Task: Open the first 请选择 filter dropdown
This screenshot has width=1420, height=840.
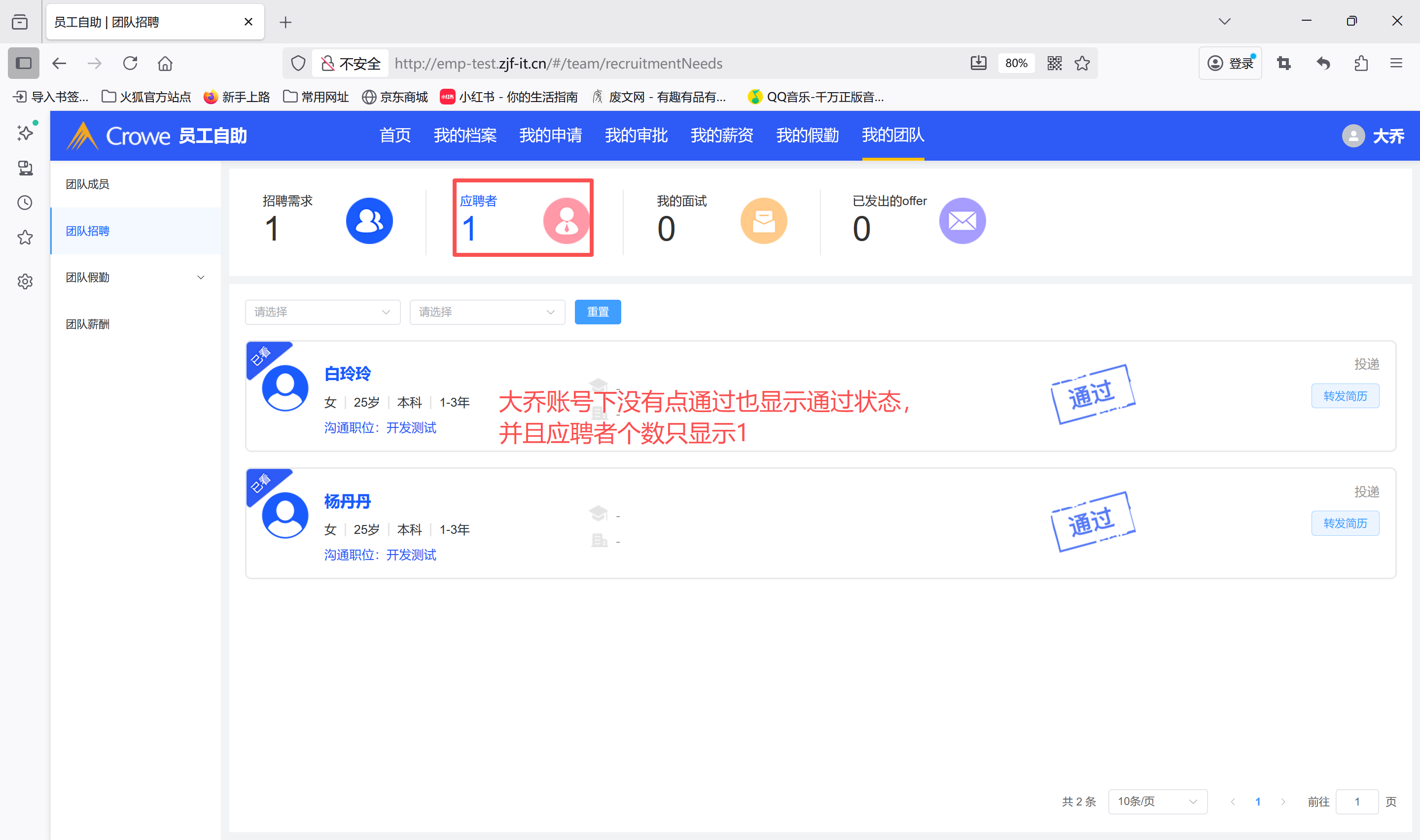Action: [x=322, y=312]
